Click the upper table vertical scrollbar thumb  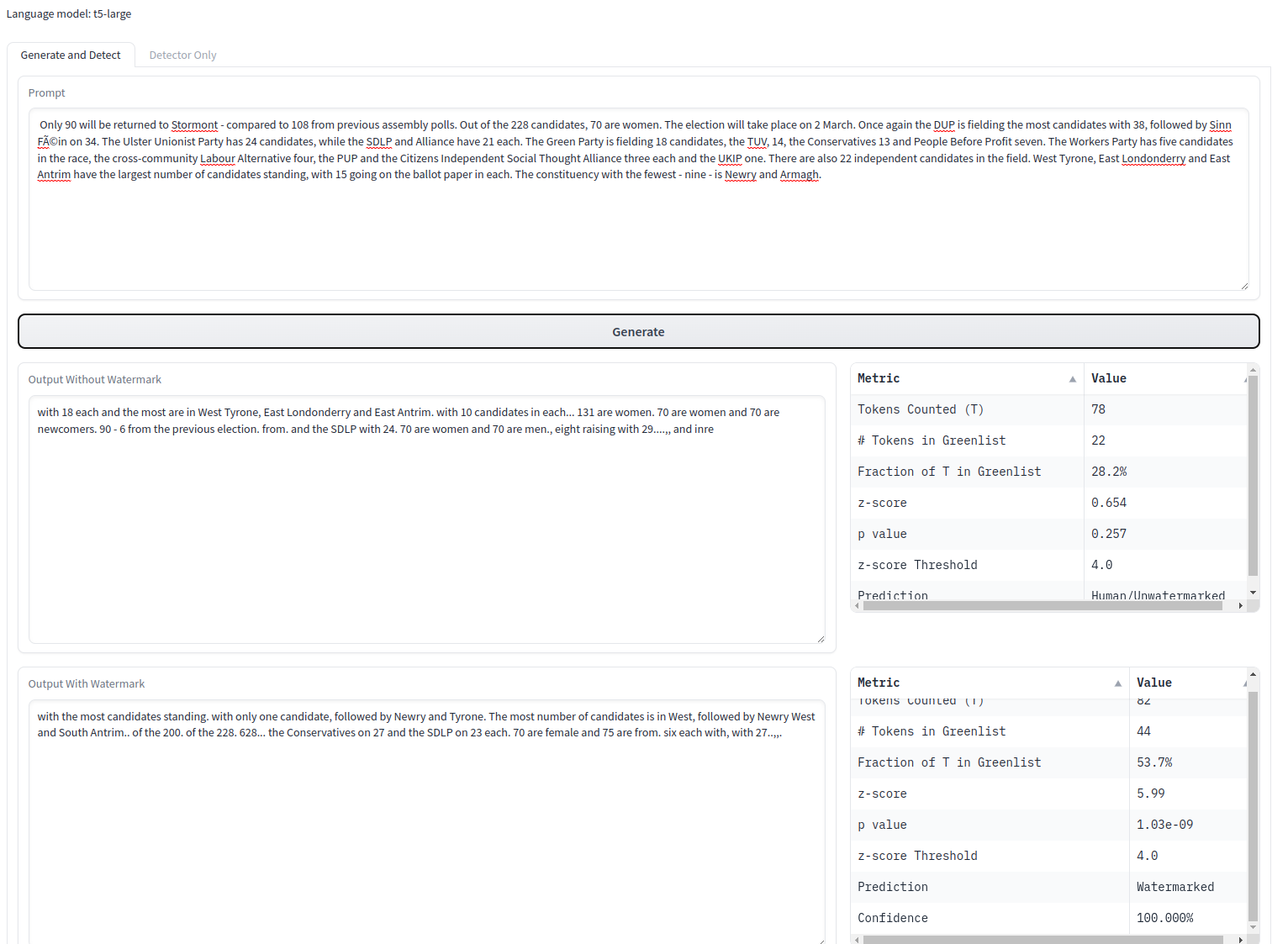(1254, 476)
